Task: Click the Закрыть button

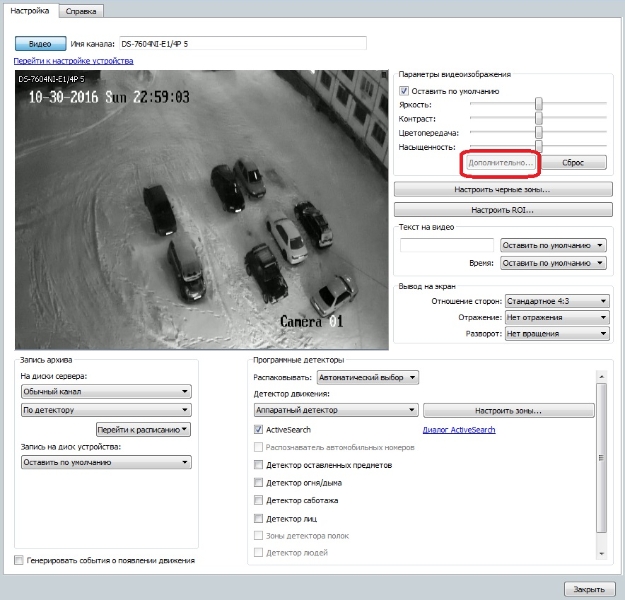Action: click(x=589, y=589)
